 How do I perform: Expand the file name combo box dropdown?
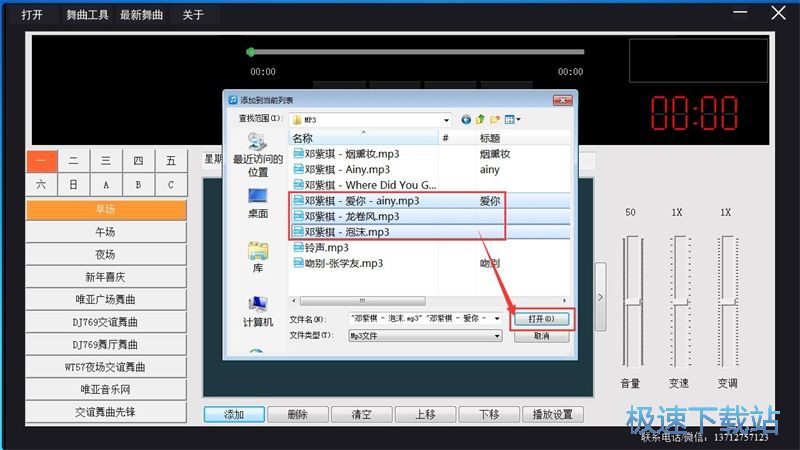tap(497, 318)
